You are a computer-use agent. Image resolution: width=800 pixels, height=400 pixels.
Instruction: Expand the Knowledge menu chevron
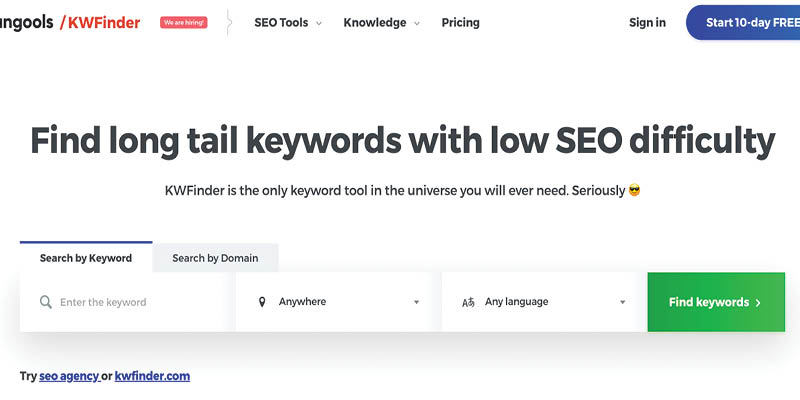point(417,23)
